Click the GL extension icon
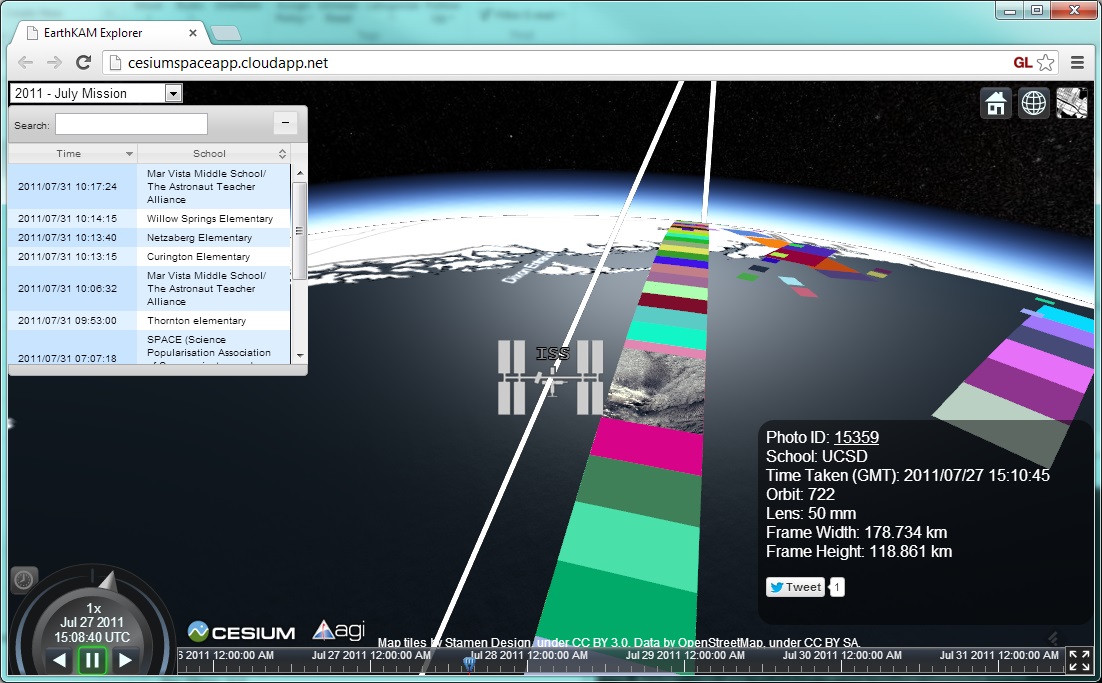This screenshot has width=1102, height=683. tap(1023, 63)
